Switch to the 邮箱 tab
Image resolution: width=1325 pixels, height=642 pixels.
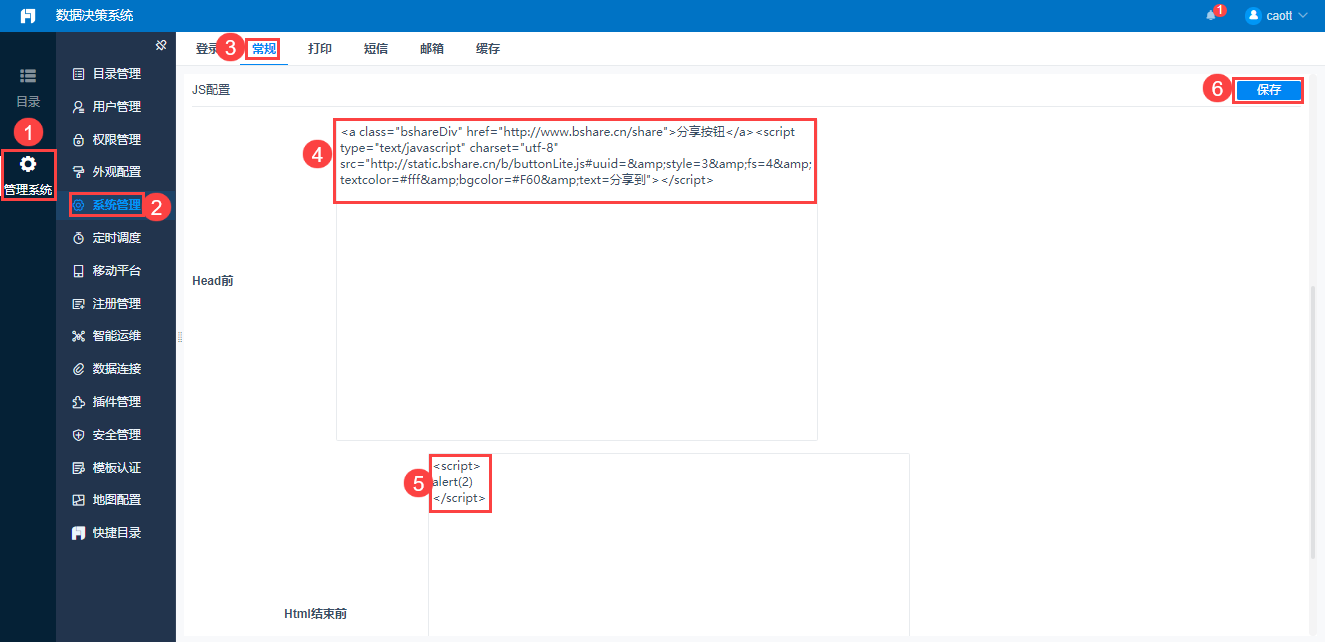pos(432,48)
